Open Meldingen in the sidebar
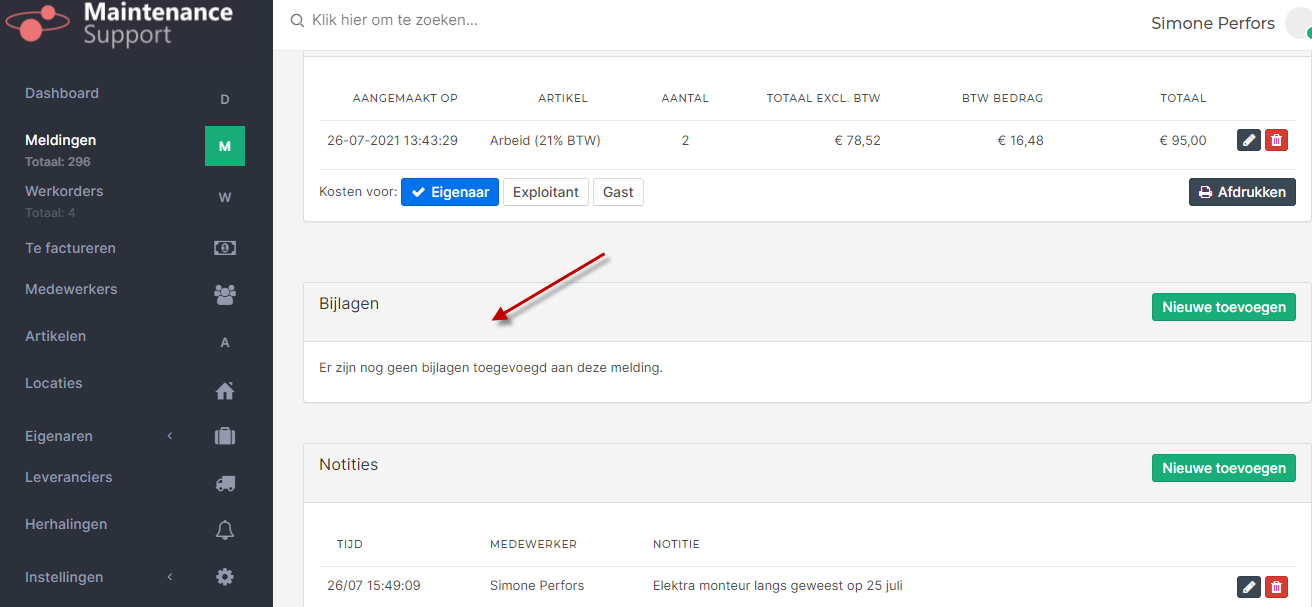This screenshot has width=1312, height=607. [x=61, y=140]
